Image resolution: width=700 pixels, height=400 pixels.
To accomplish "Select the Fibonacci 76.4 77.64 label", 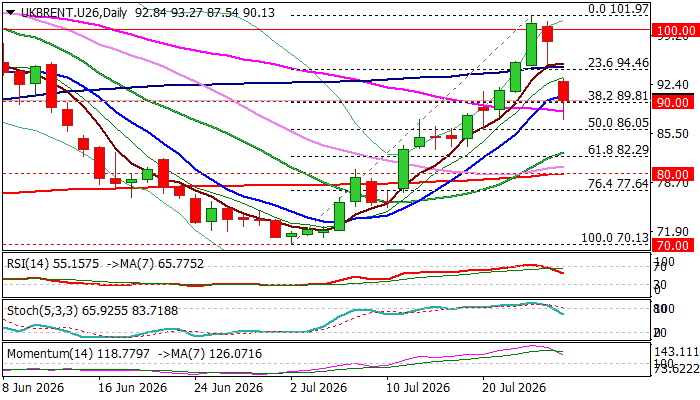I will pyautogui.click(x=618, y=183).
